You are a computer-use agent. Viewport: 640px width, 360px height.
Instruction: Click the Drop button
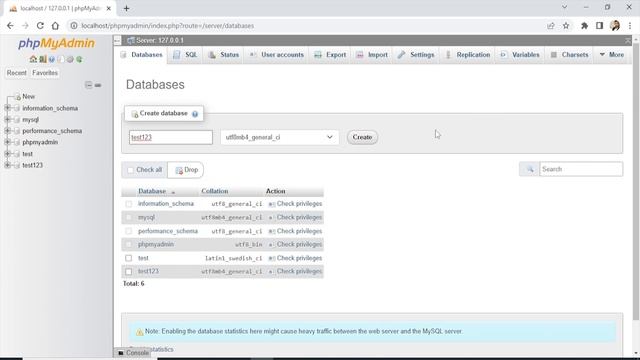click(186, 170)
